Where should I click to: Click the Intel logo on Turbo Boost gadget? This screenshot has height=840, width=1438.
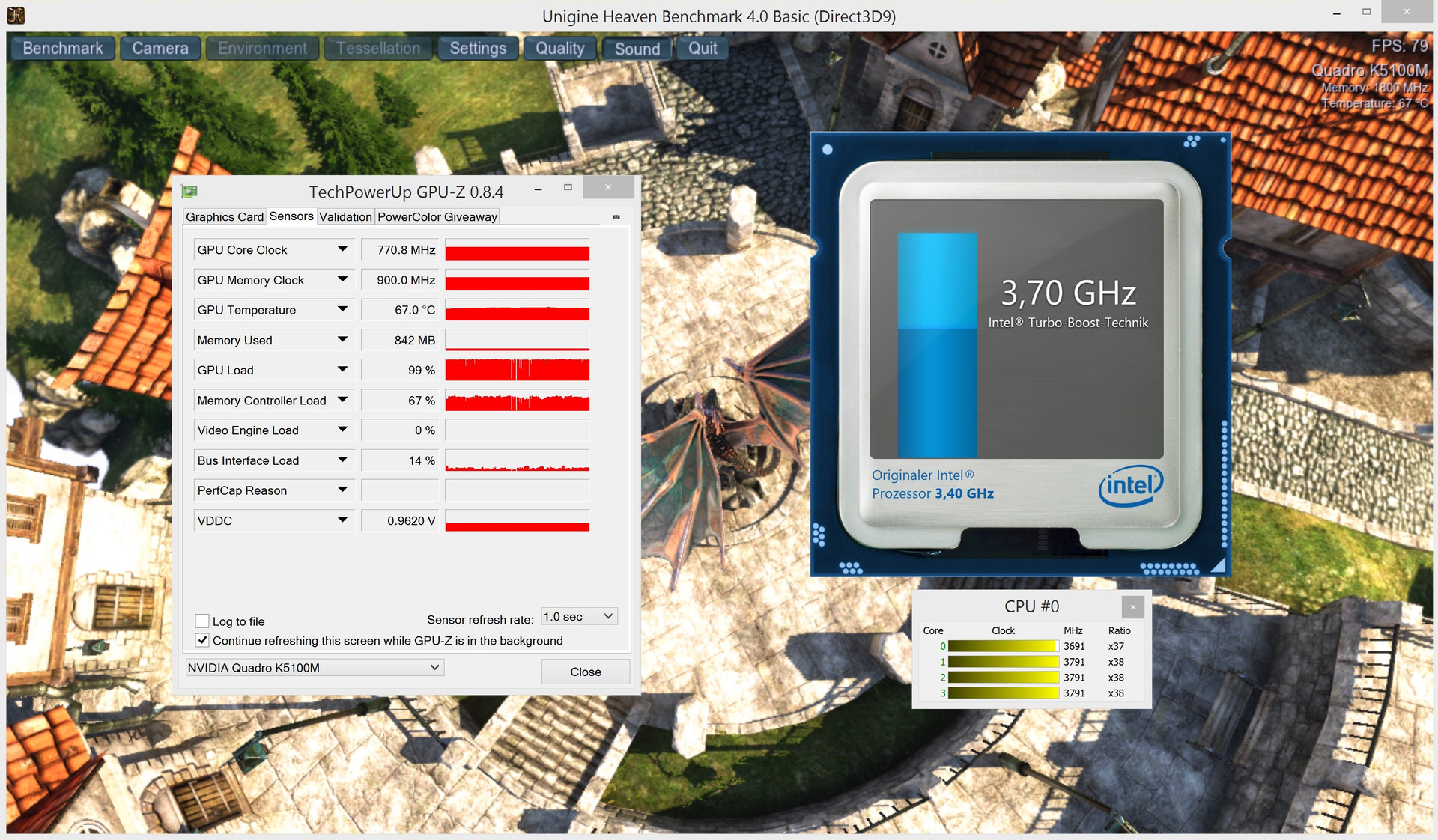(x=1130, y=486)
